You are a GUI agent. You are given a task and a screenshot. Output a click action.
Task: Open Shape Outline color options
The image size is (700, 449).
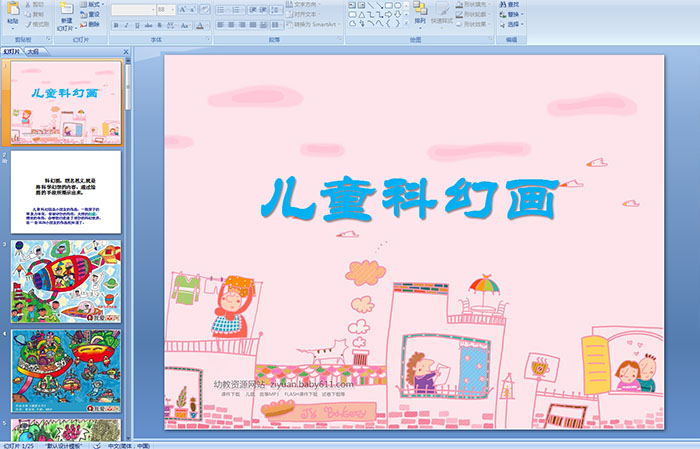[473, 14]
